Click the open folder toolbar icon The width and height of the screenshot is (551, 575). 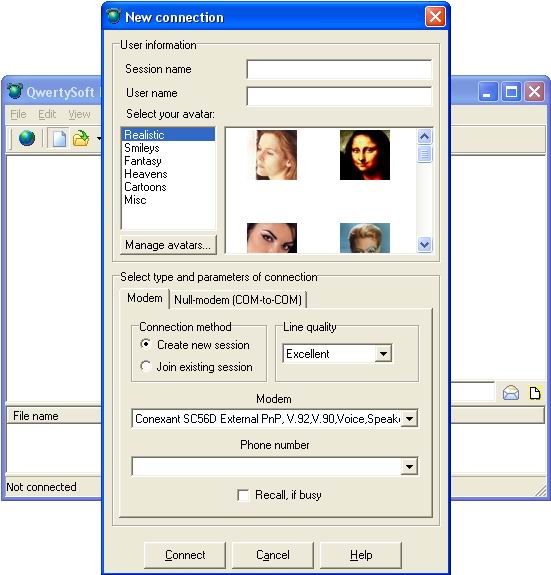pos(81,138)
